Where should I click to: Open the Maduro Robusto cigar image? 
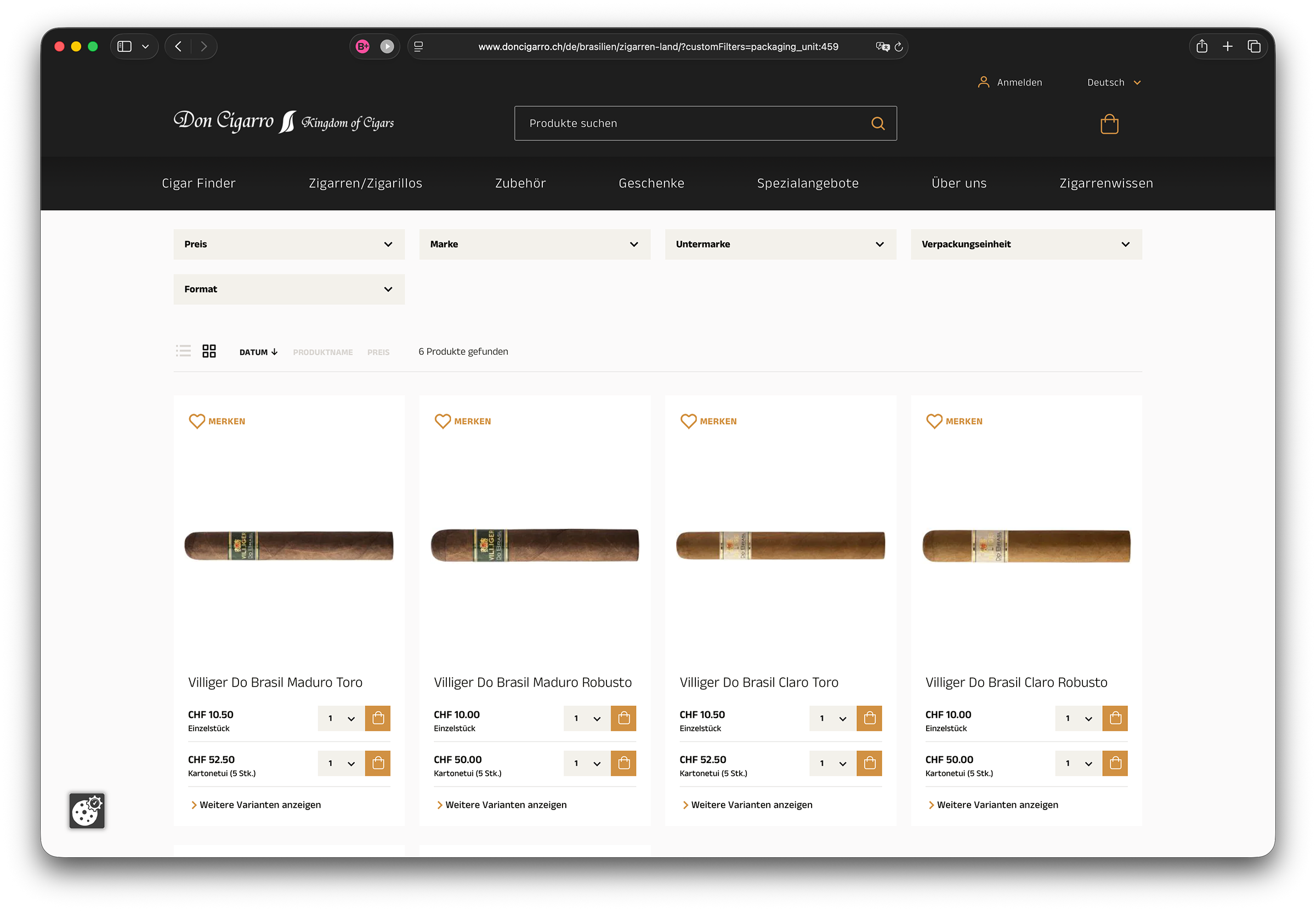click(535, 545)
